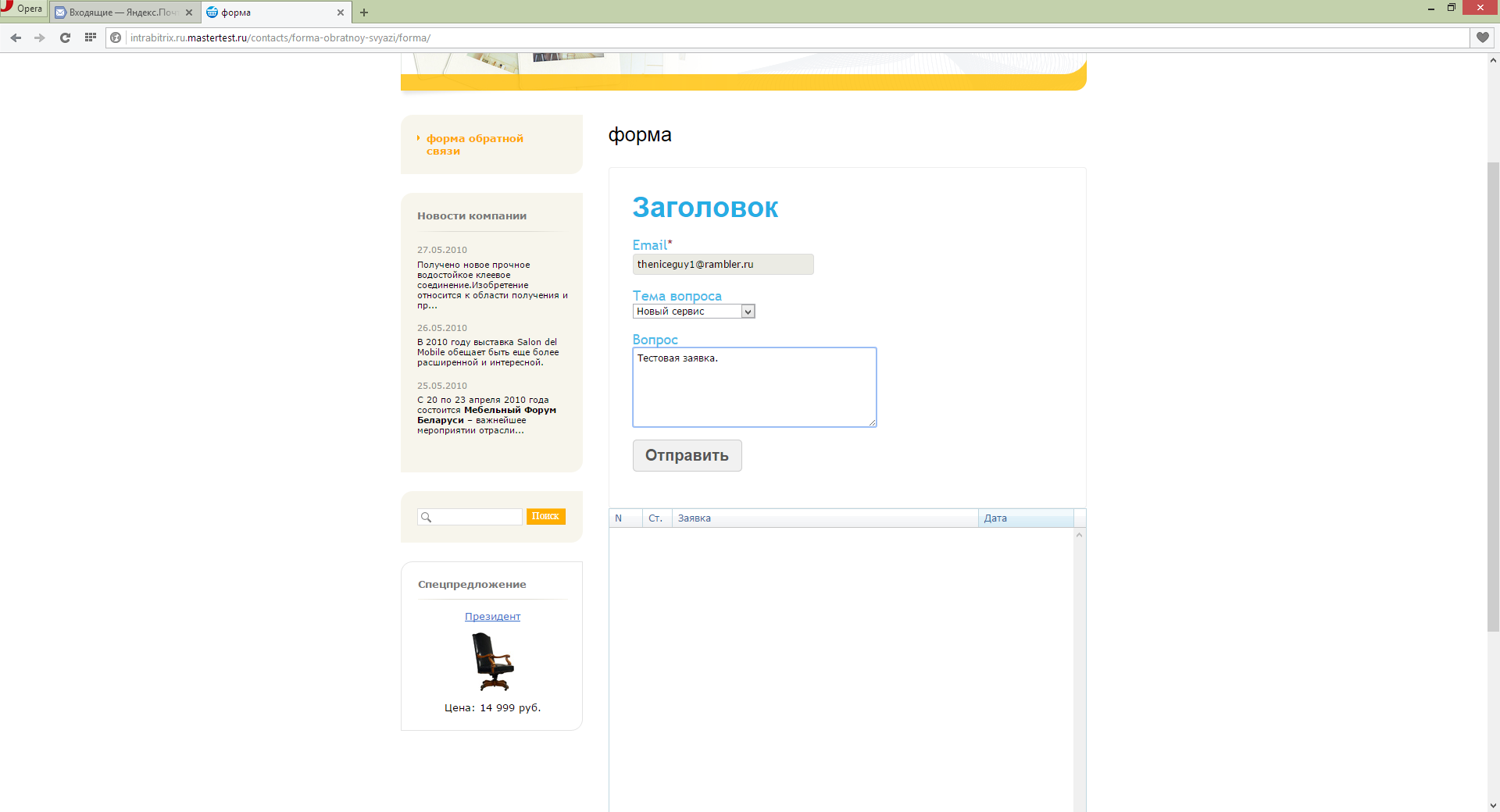Close the Яндекс.Почта tab
The height and width of the screenshot is (812, 1500).
[189, 12]
